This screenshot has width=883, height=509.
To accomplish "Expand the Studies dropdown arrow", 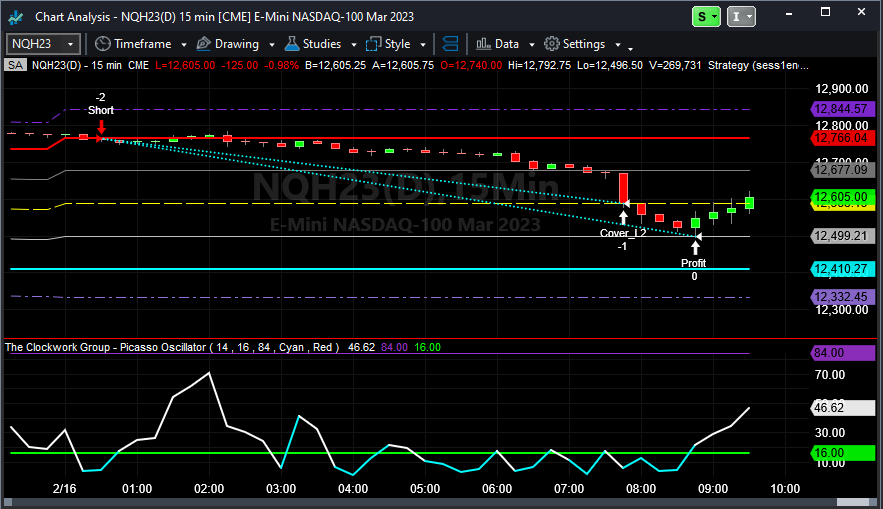I will pos(354,44).
